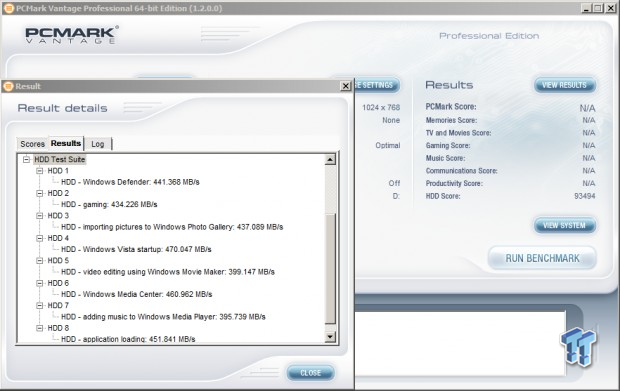Collapse the HDD 5 node

click(40, 261)
